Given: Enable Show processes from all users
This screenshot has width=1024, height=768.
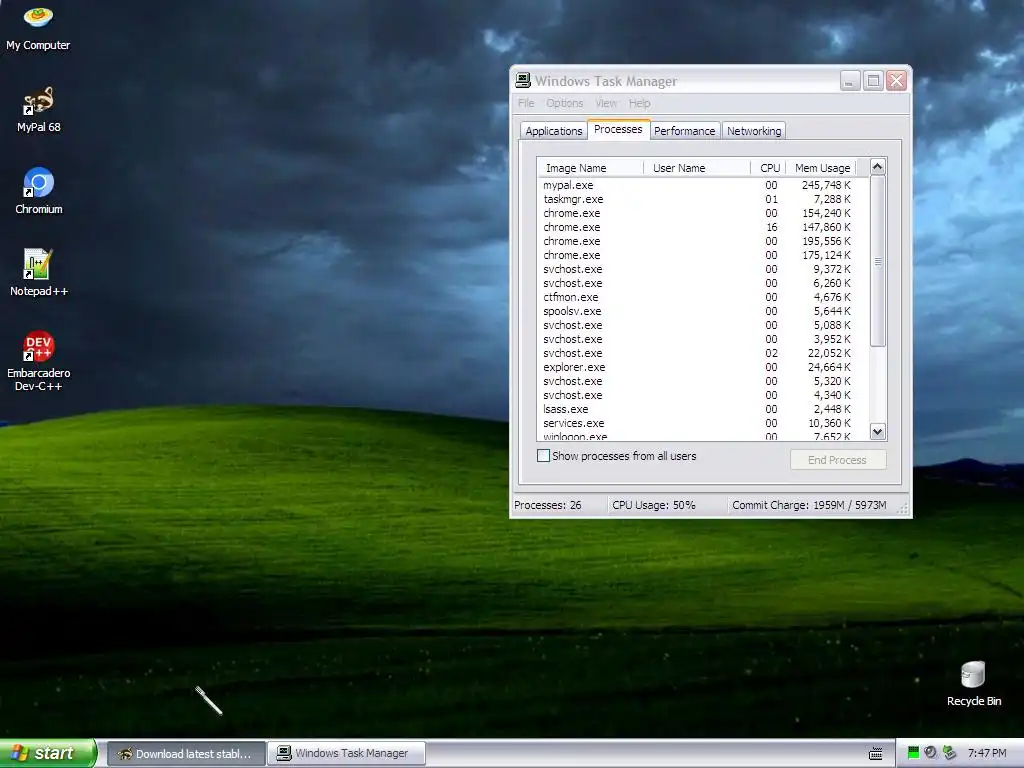Looking at the screenshot, I should click(543, 456).
